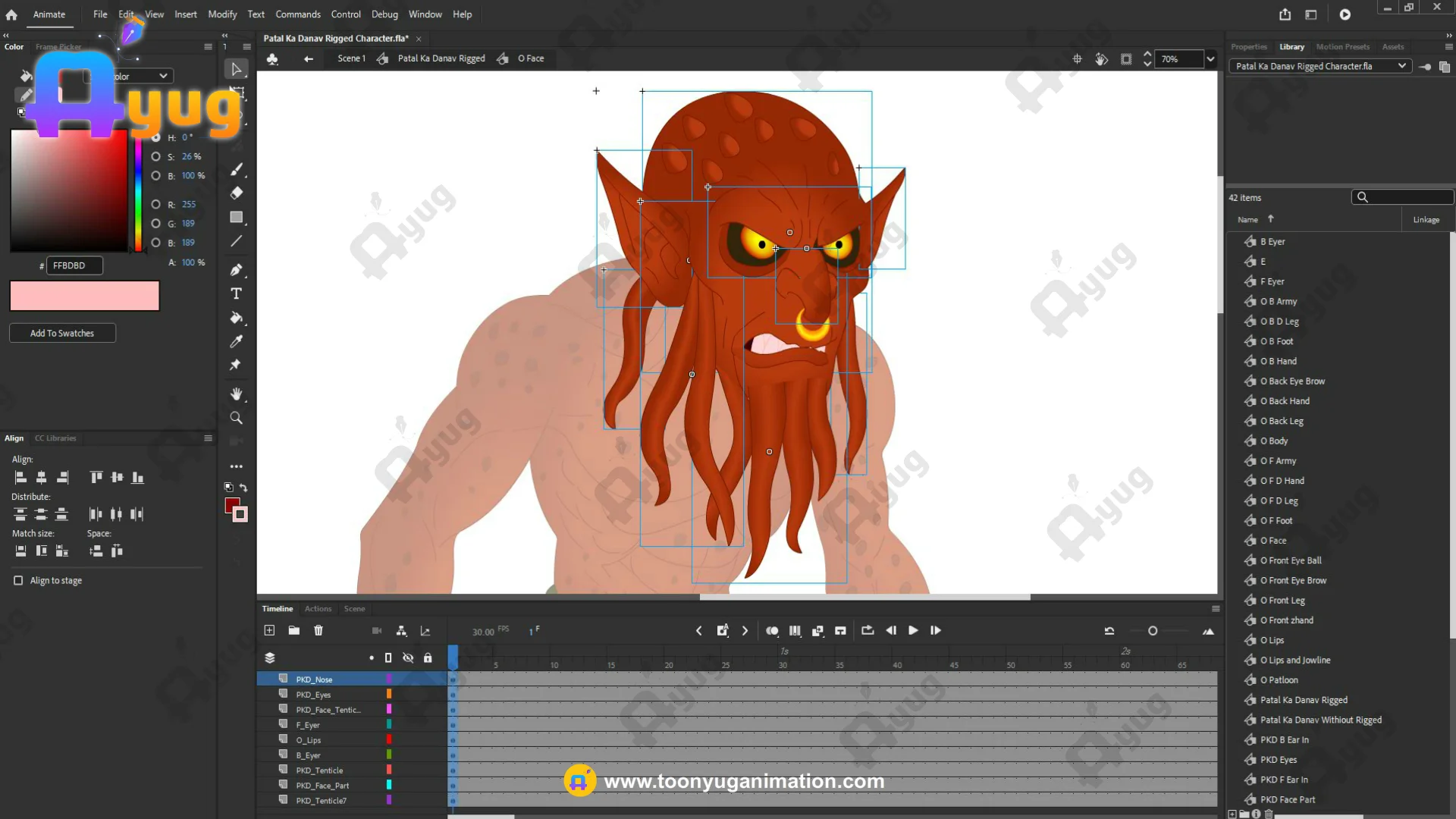Pick the Eyedropper tool
Viewport: 1456px width, 819px height.
(x=236, y=341)
